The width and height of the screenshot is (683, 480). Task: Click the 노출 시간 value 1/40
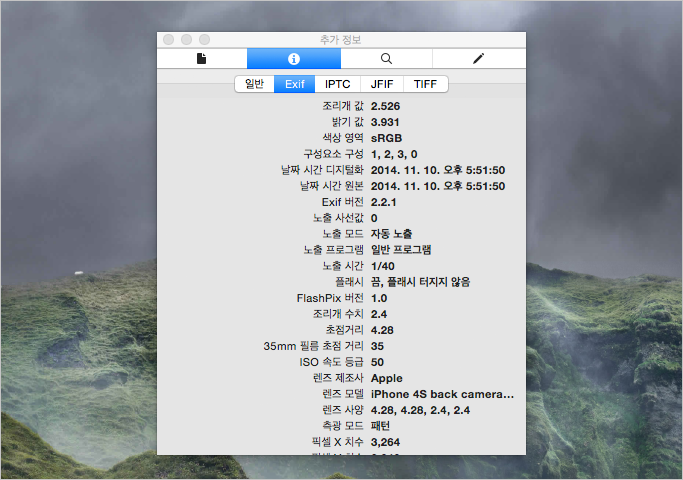tap(382, 266)
